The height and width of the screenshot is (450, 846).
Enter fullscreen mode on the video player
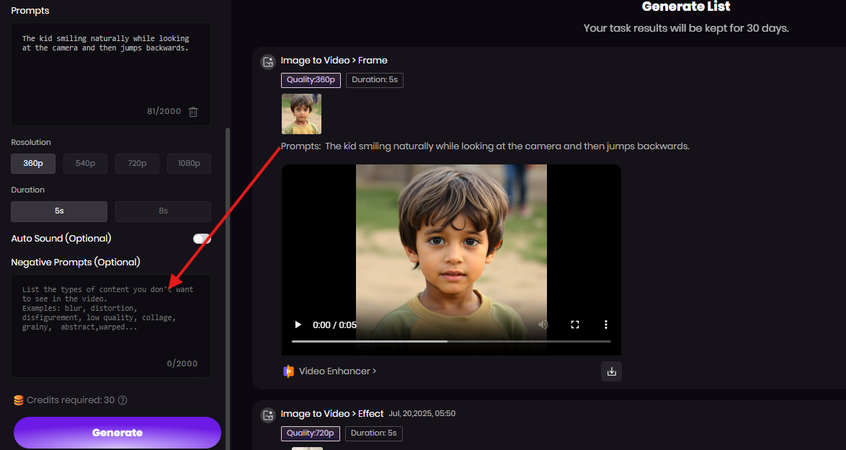(575, 324)
